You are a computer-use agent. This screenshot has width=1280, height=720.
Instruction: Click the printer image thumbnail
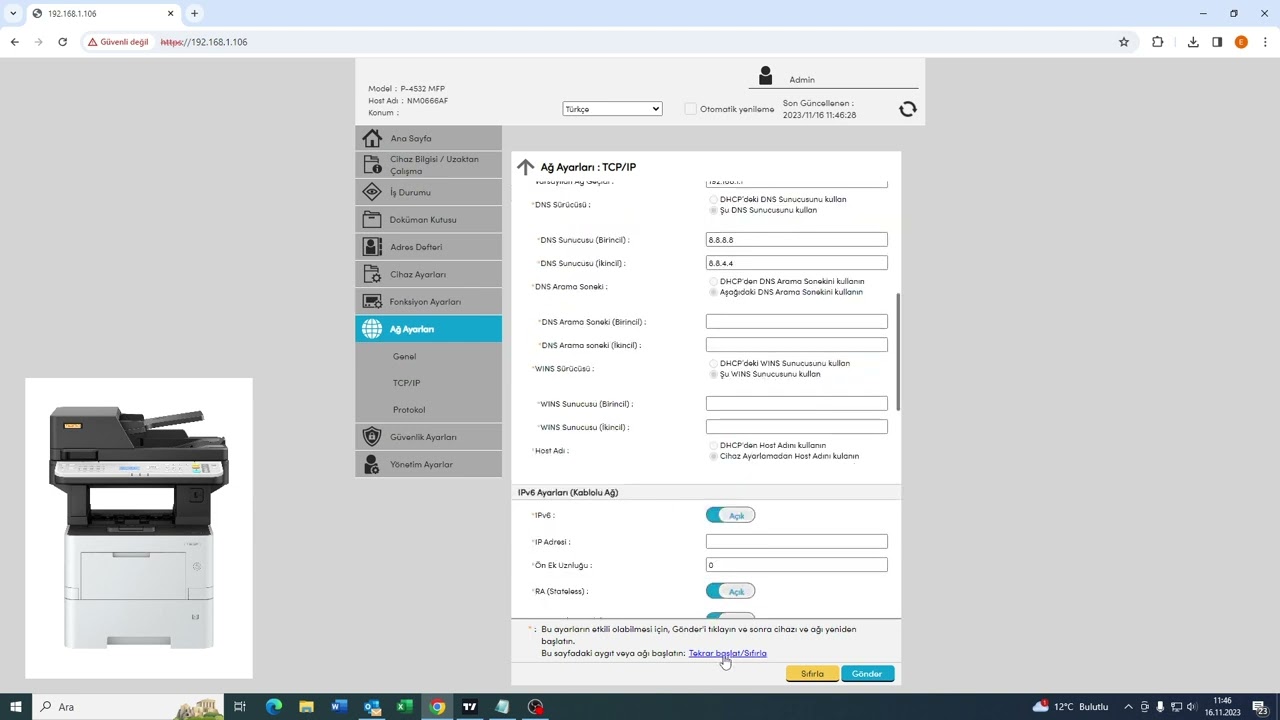pyautogui.click(x=139, y=528)
